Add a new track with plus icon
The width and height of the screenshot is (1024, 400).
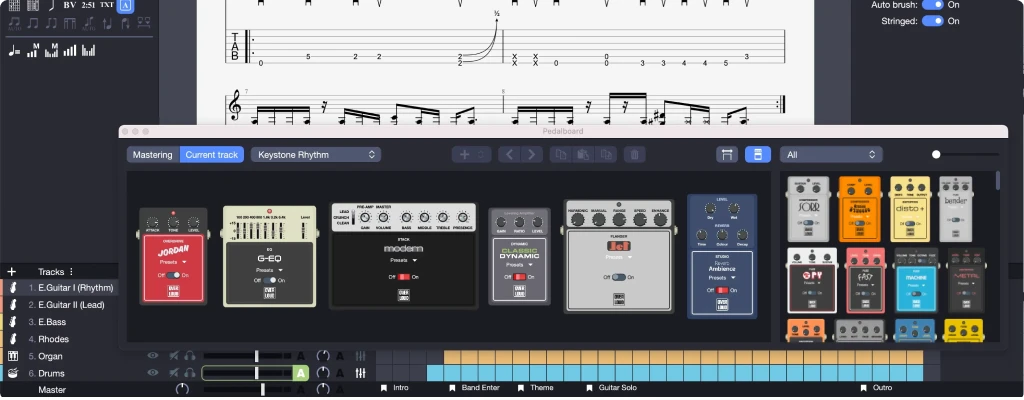(x=11, y=272)
